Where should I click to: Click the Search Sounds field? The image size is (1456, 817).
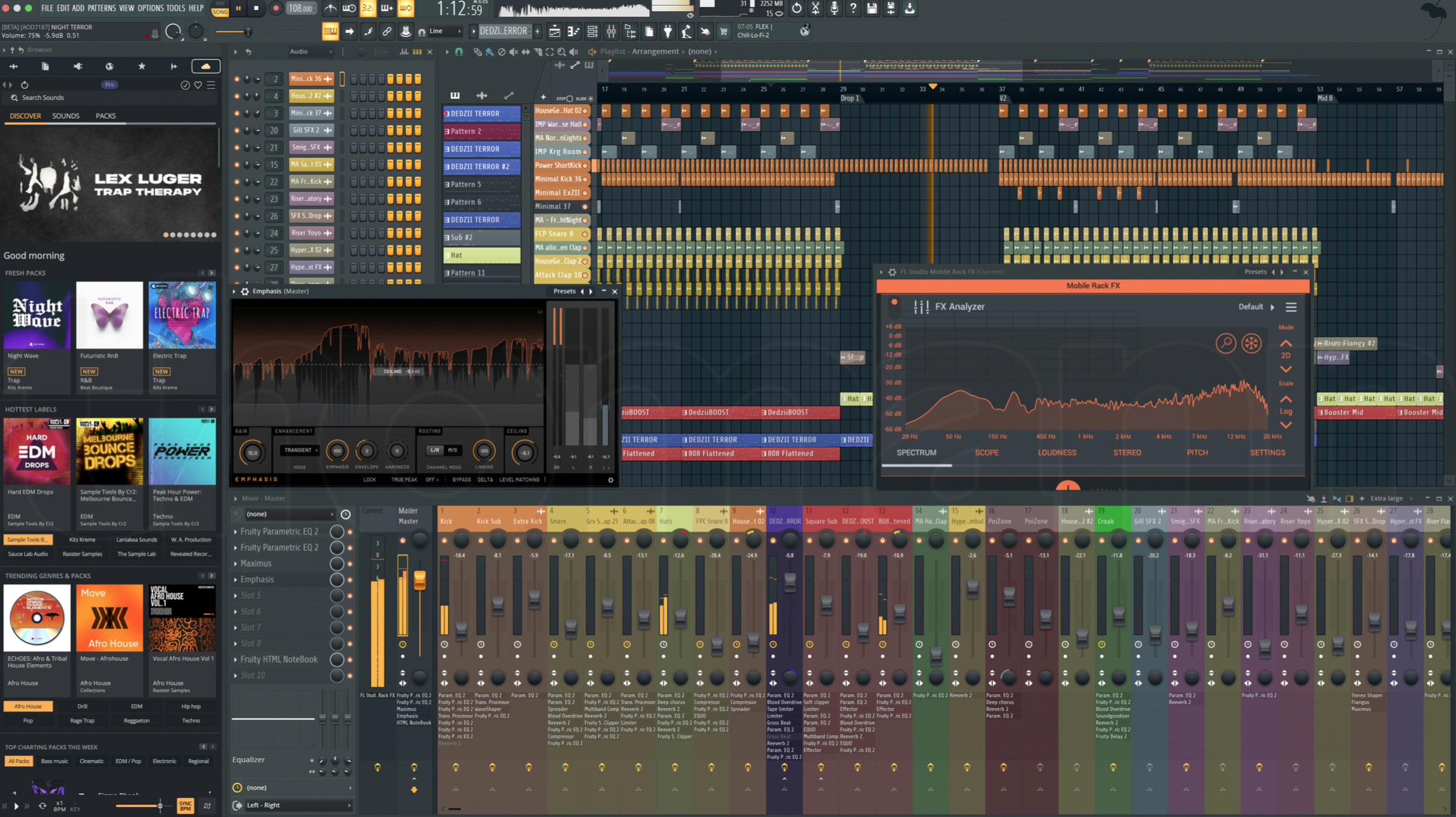click(111, 98)
